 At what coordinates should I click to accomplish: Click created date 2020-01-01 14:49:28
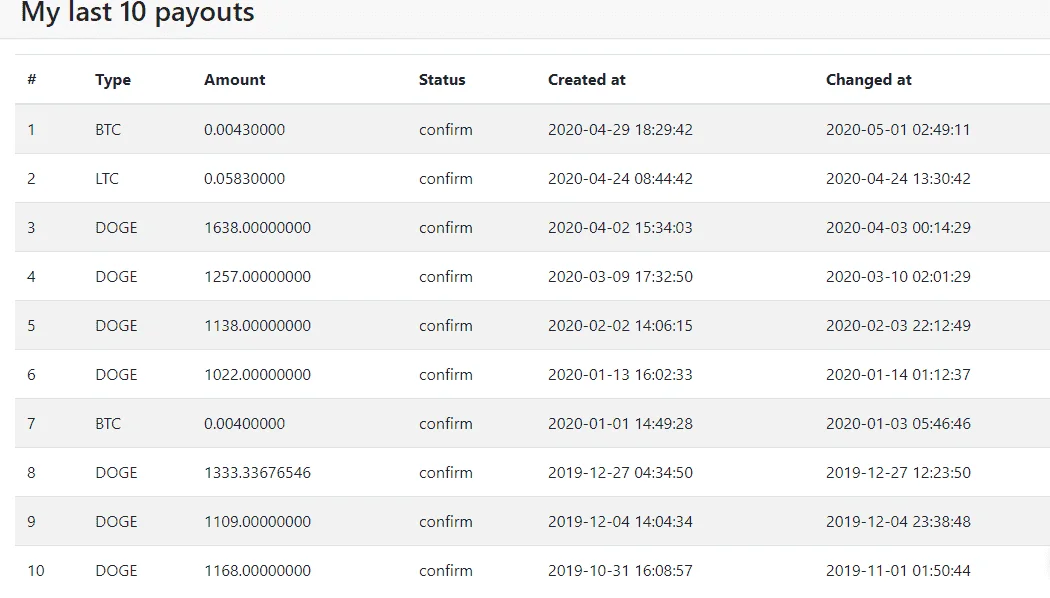[620, 424]
